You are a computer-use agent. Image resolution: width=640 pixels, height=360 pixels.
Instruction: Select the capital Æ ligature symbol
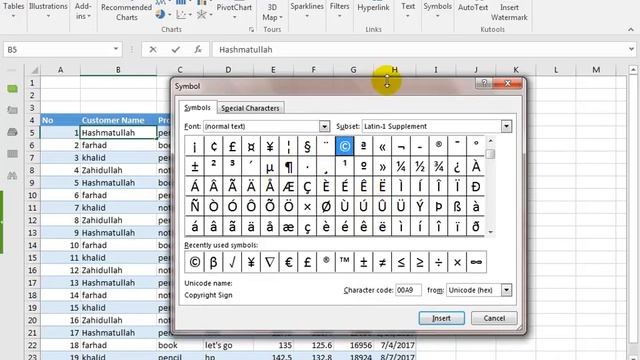(x=288, y=186)
